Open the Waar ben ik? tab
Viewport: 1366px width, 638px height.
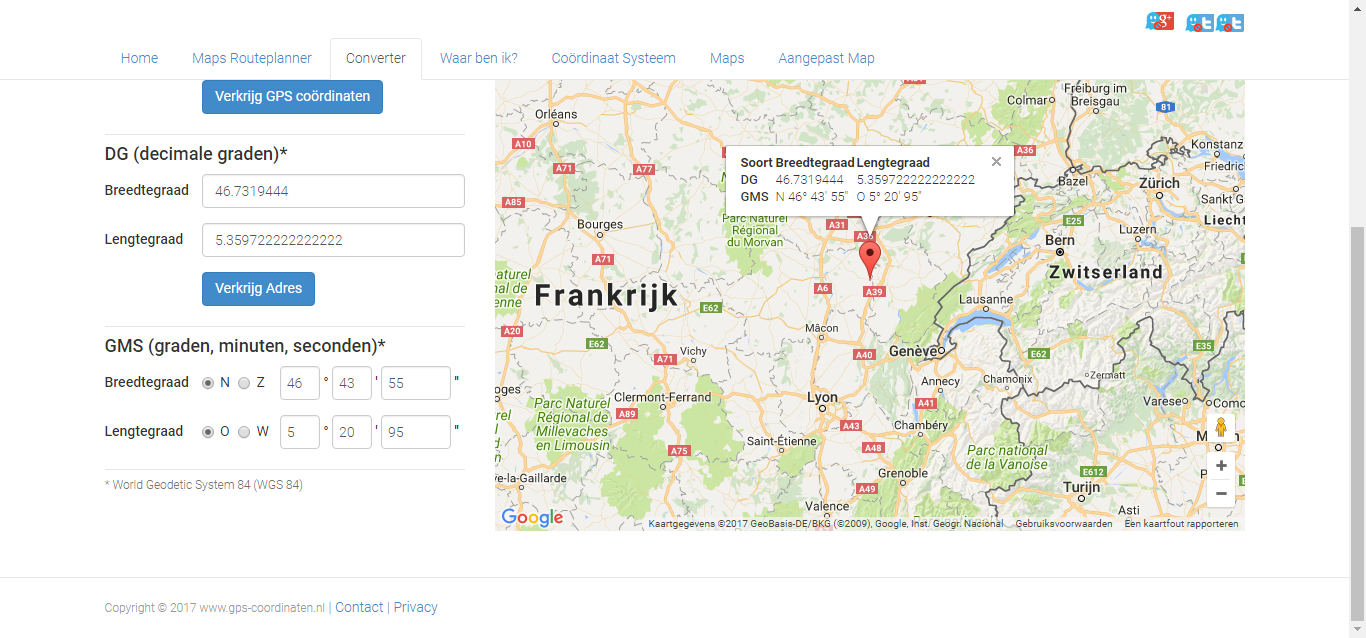point(479,58)
